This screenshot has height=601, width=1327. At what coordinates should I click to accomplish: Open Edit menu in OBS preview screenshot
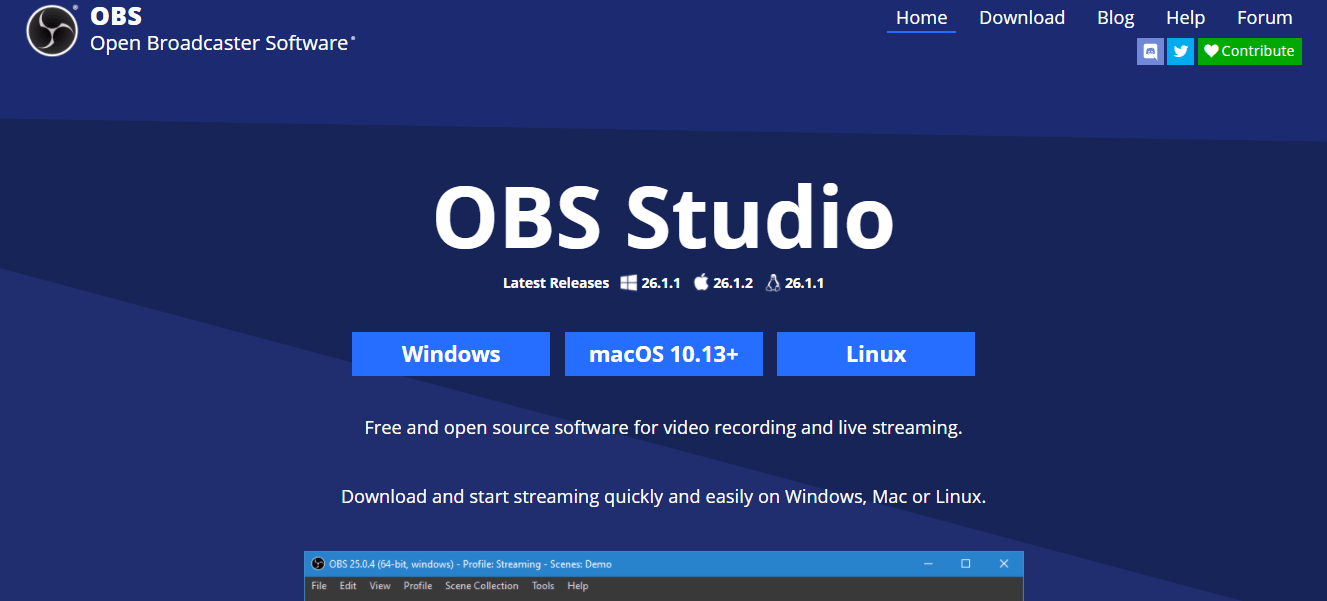click(348, 586)
